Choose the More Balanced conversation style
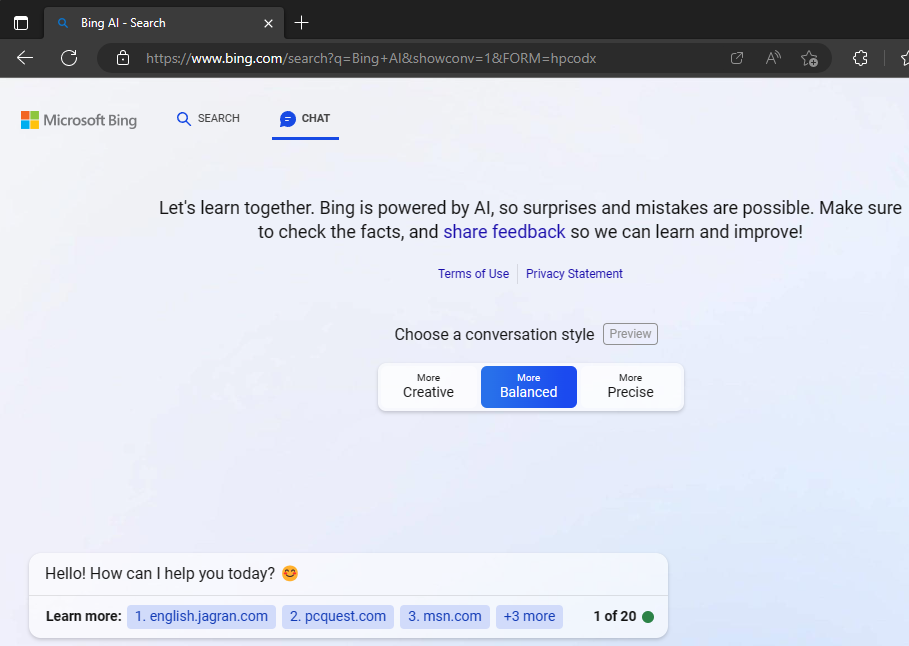Screen dimensions: 909x646 [529, 387]
